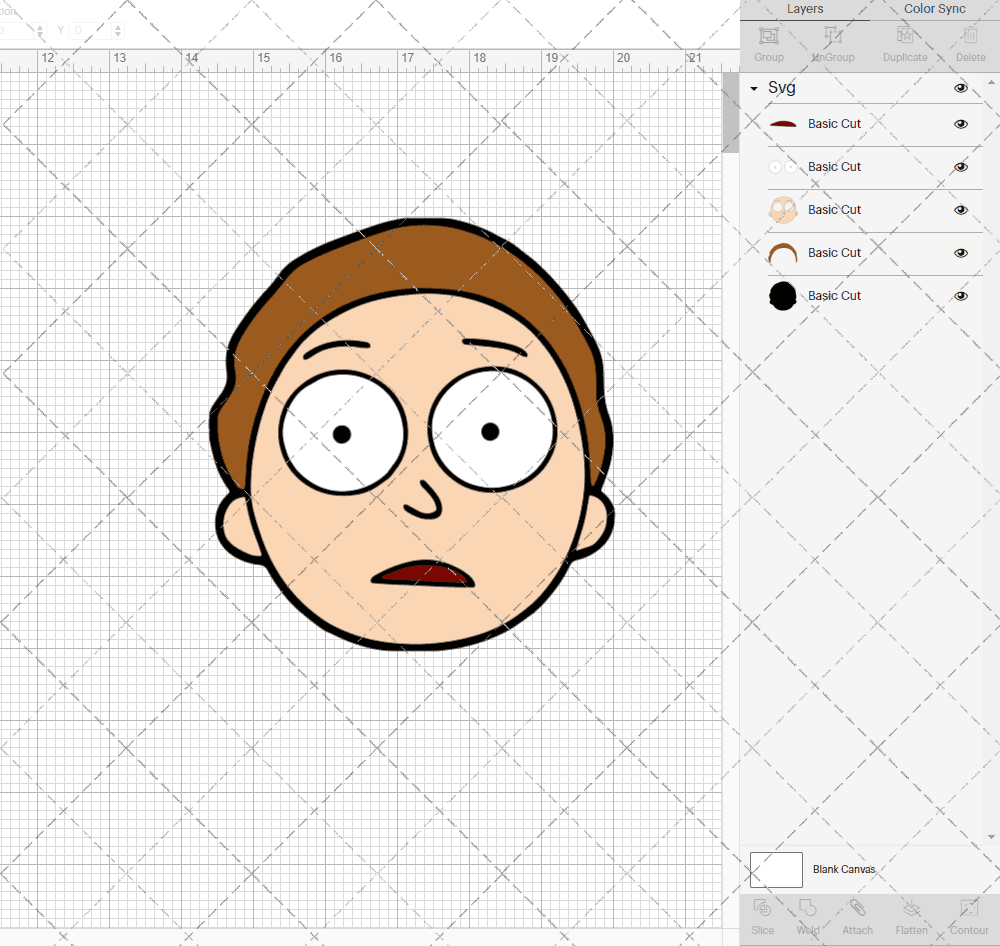
Task: Hide the face Basic Cut layer
Action: (960, 210)
